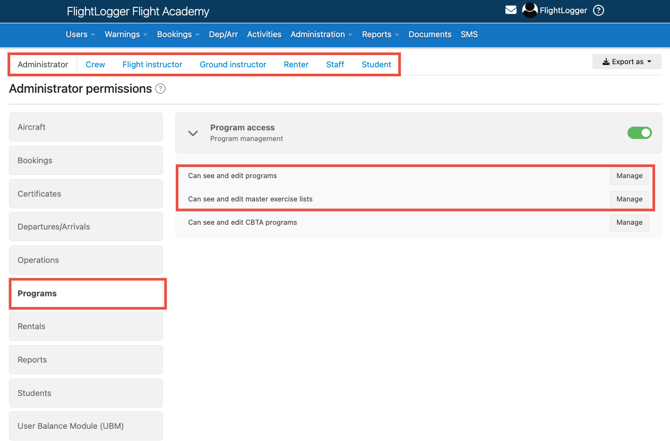Open the Documents menu item
The image size is (670, 441).
(x=430, y=34)
